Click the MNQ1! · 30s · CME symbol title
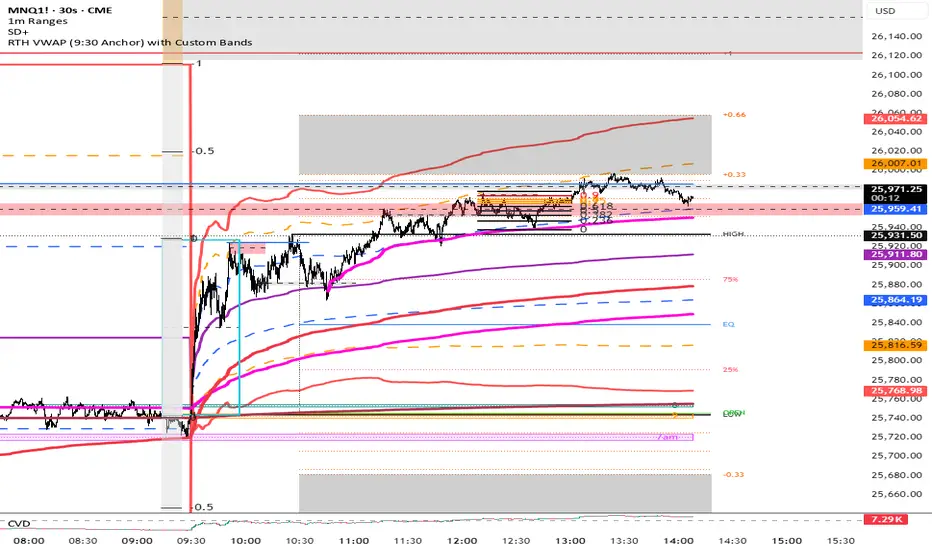This screenshot has width=932, height=550. point(60,10)
